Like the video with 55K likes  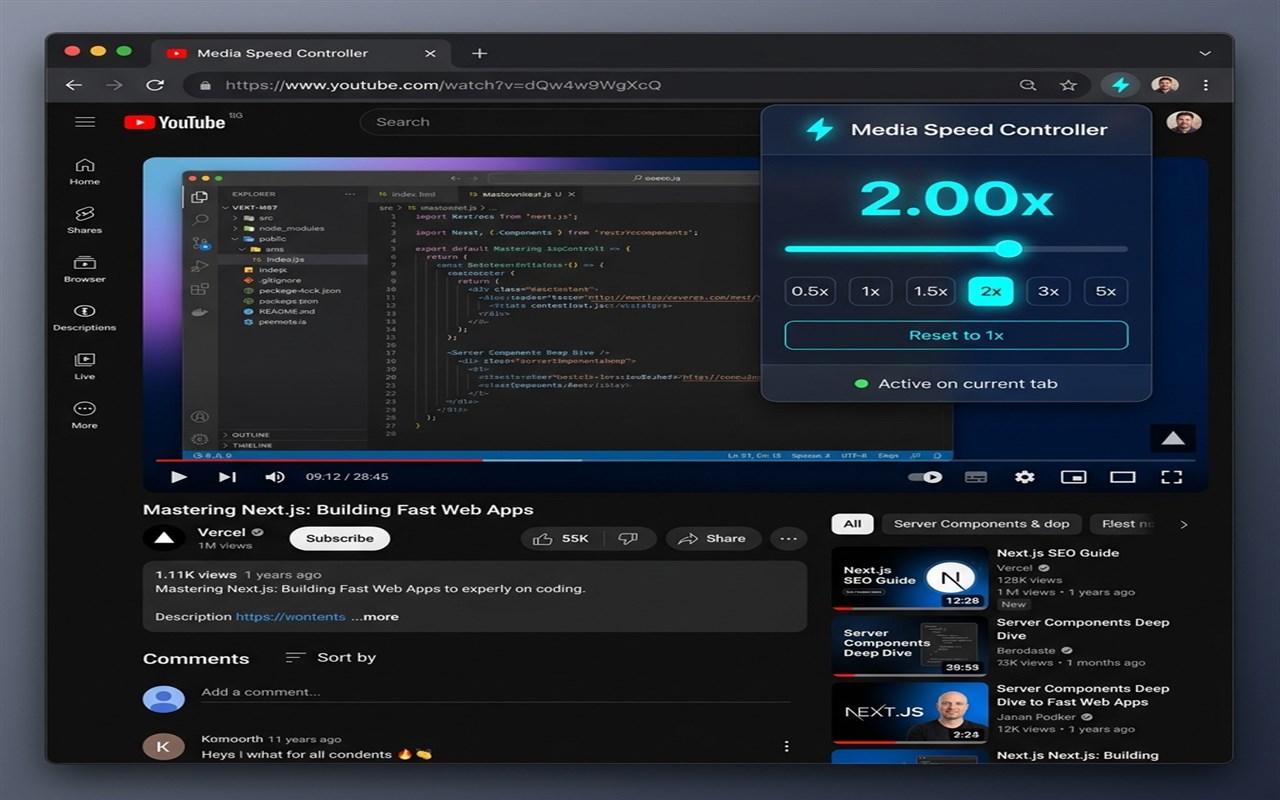561,538
